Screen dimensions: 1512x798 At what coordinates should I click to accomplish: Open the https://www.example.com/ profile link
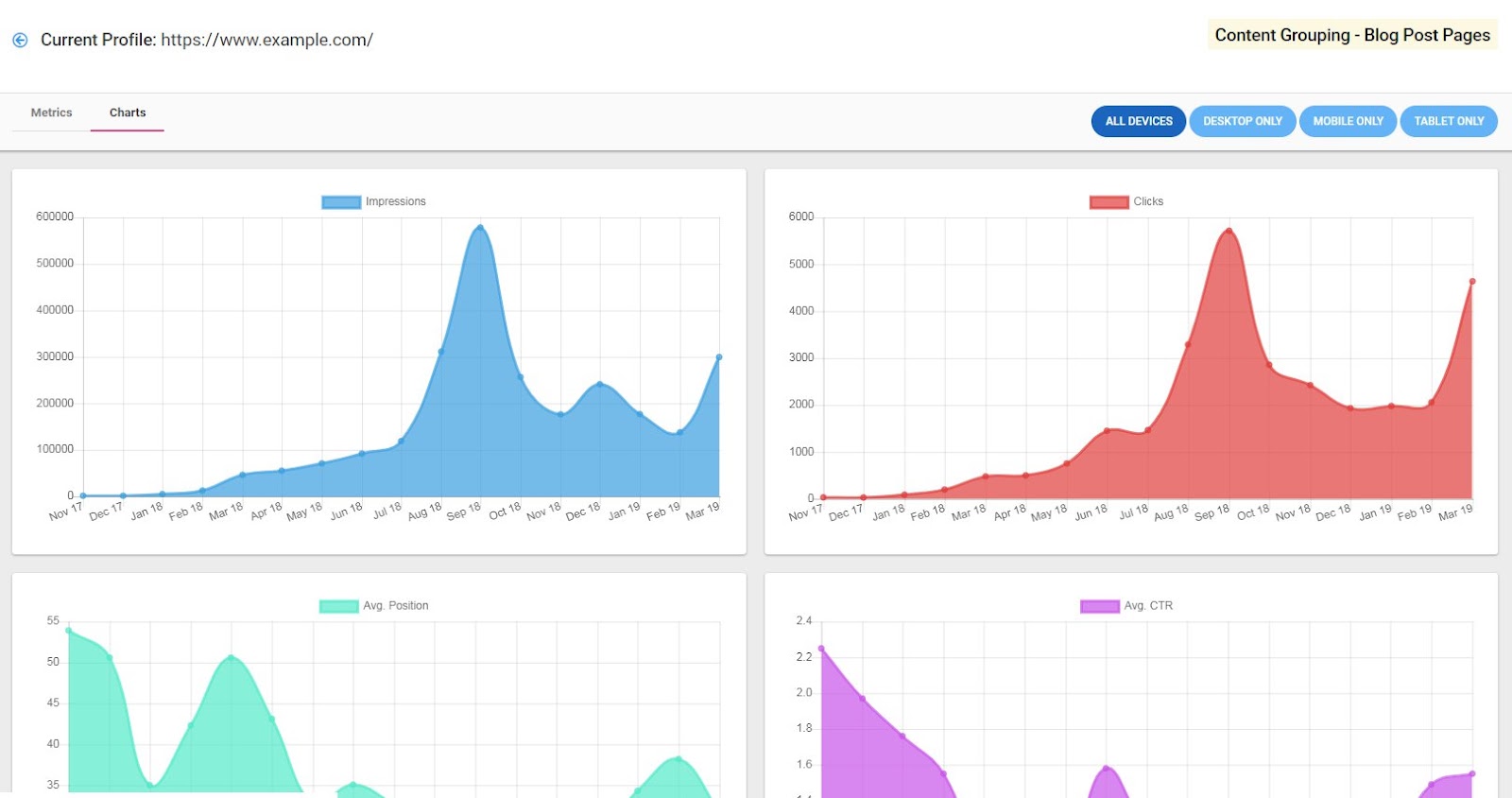(x=266, y=40)
